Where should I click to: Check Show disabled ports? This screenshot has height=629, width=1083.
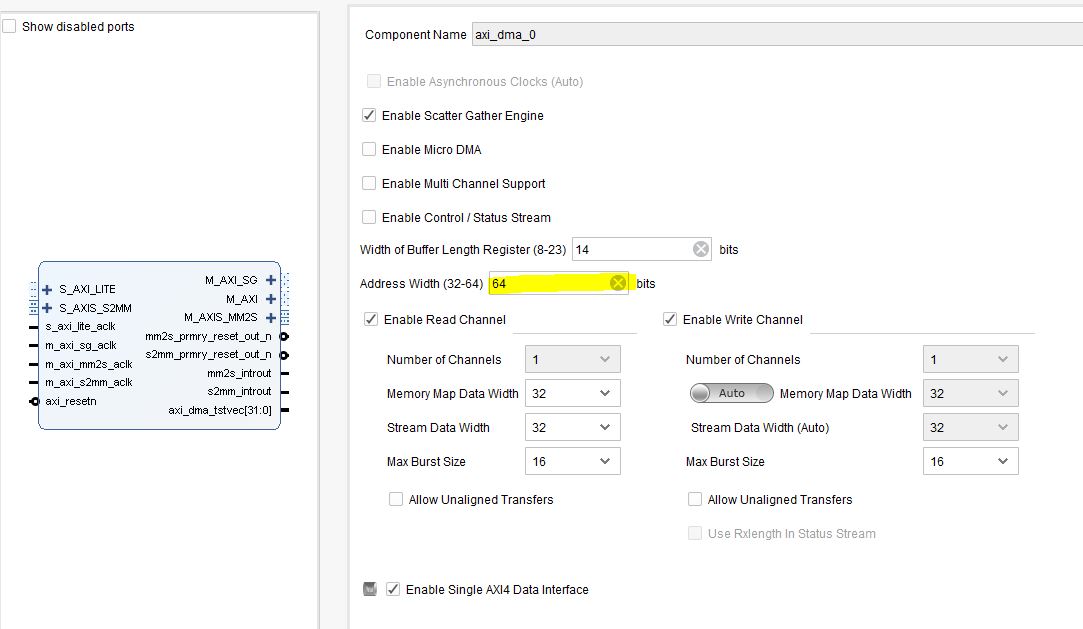11,26
